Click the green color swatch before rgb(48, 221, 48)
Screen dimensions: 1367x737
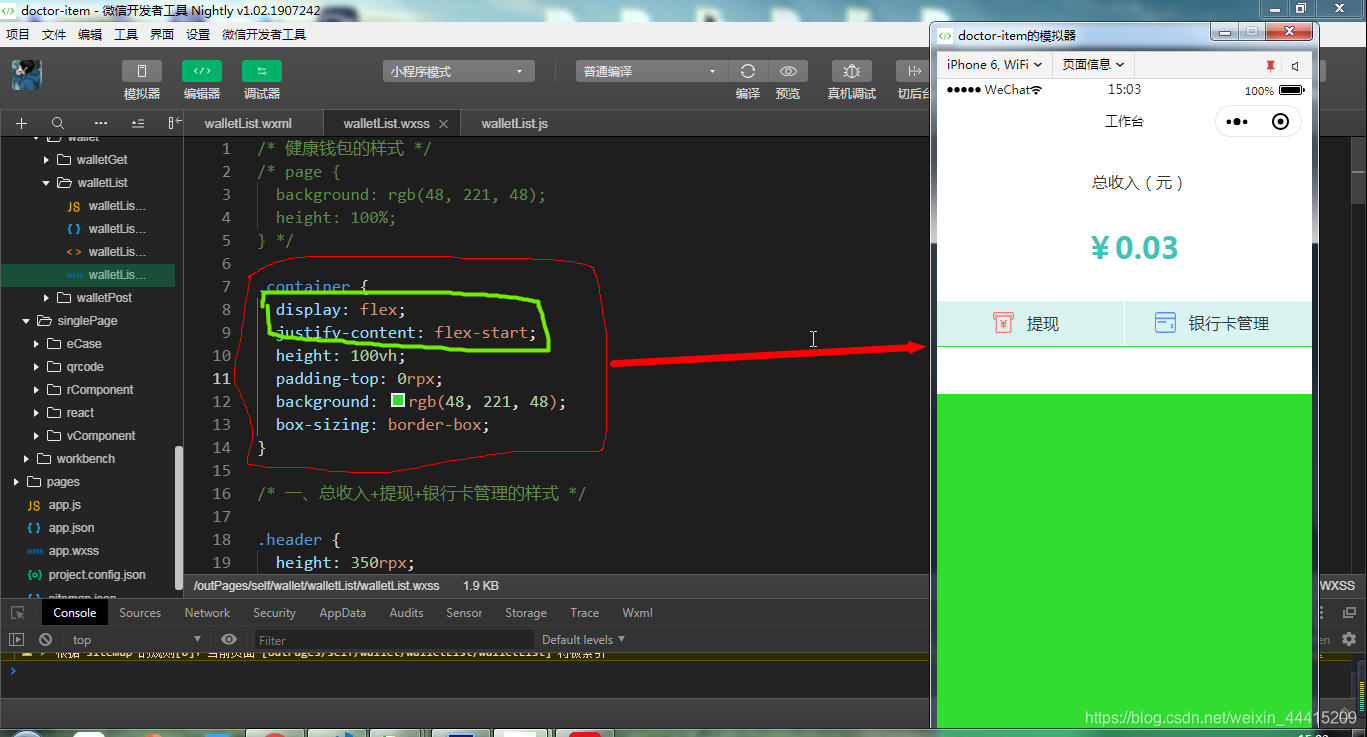[398, 401]
